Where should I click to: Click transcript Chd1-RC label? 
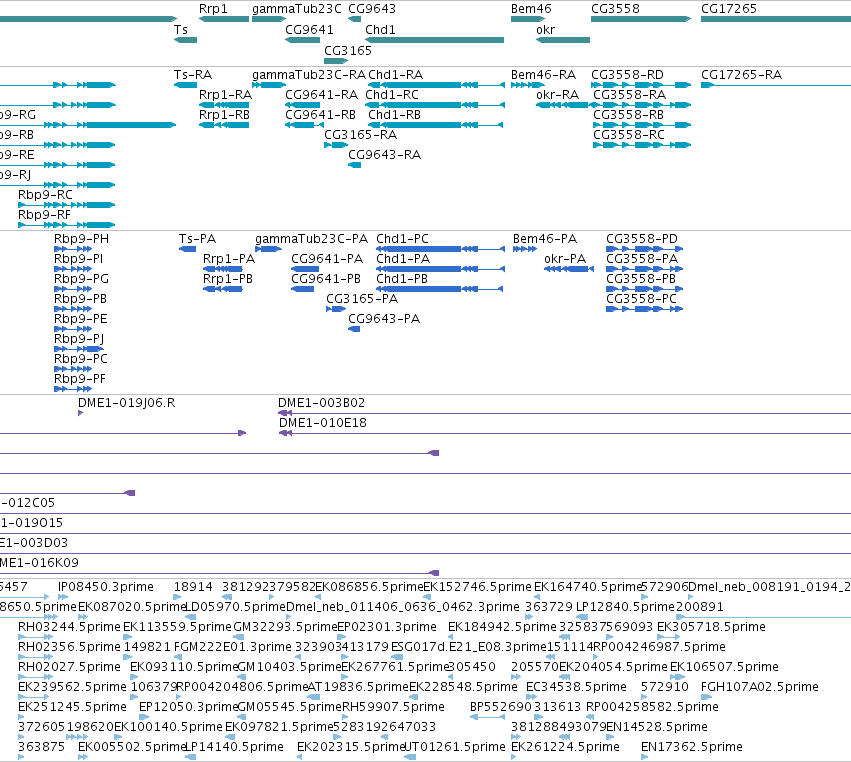point(392,94)
